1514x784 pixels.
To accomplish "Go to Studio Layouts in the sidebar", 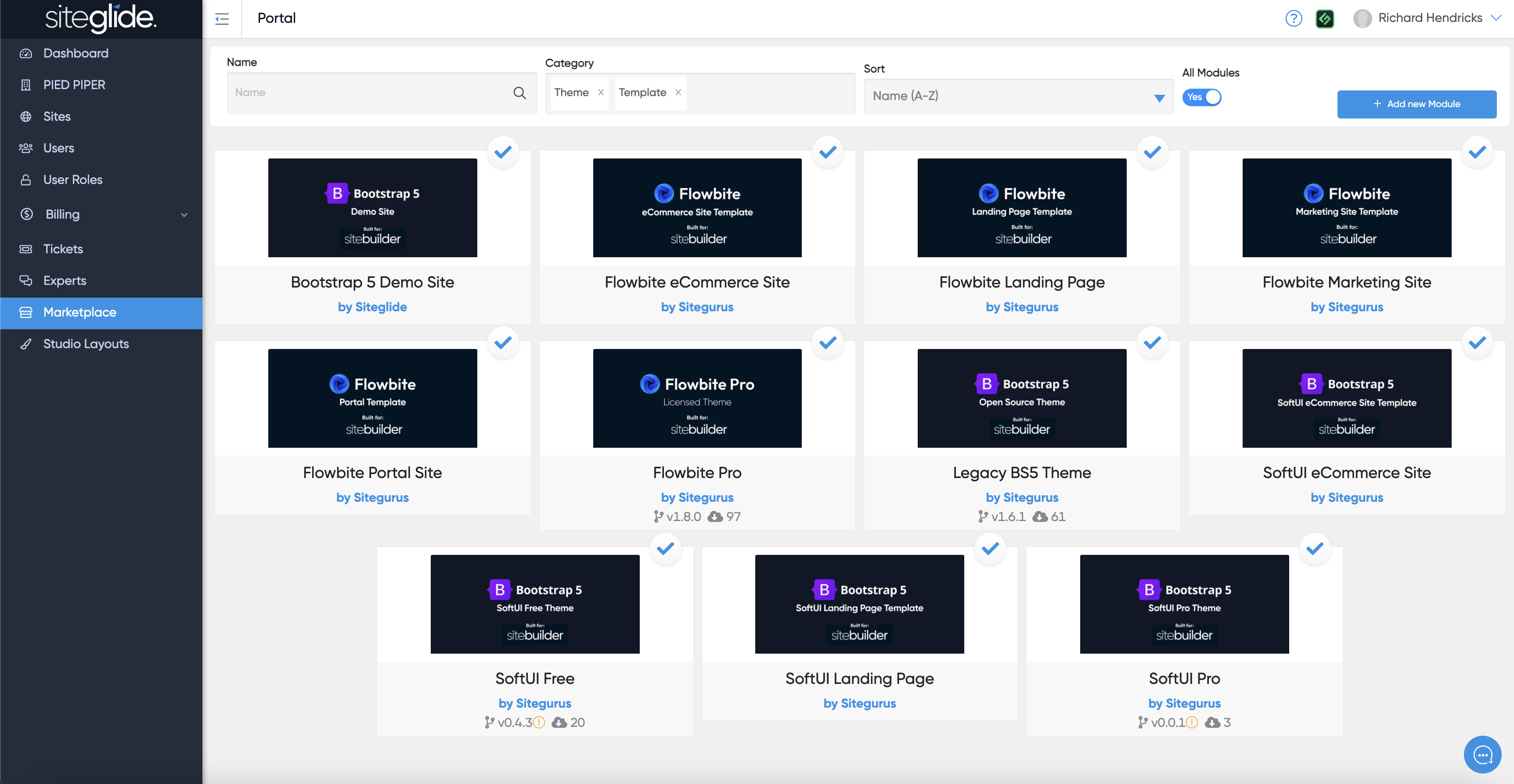I will 86,344.
